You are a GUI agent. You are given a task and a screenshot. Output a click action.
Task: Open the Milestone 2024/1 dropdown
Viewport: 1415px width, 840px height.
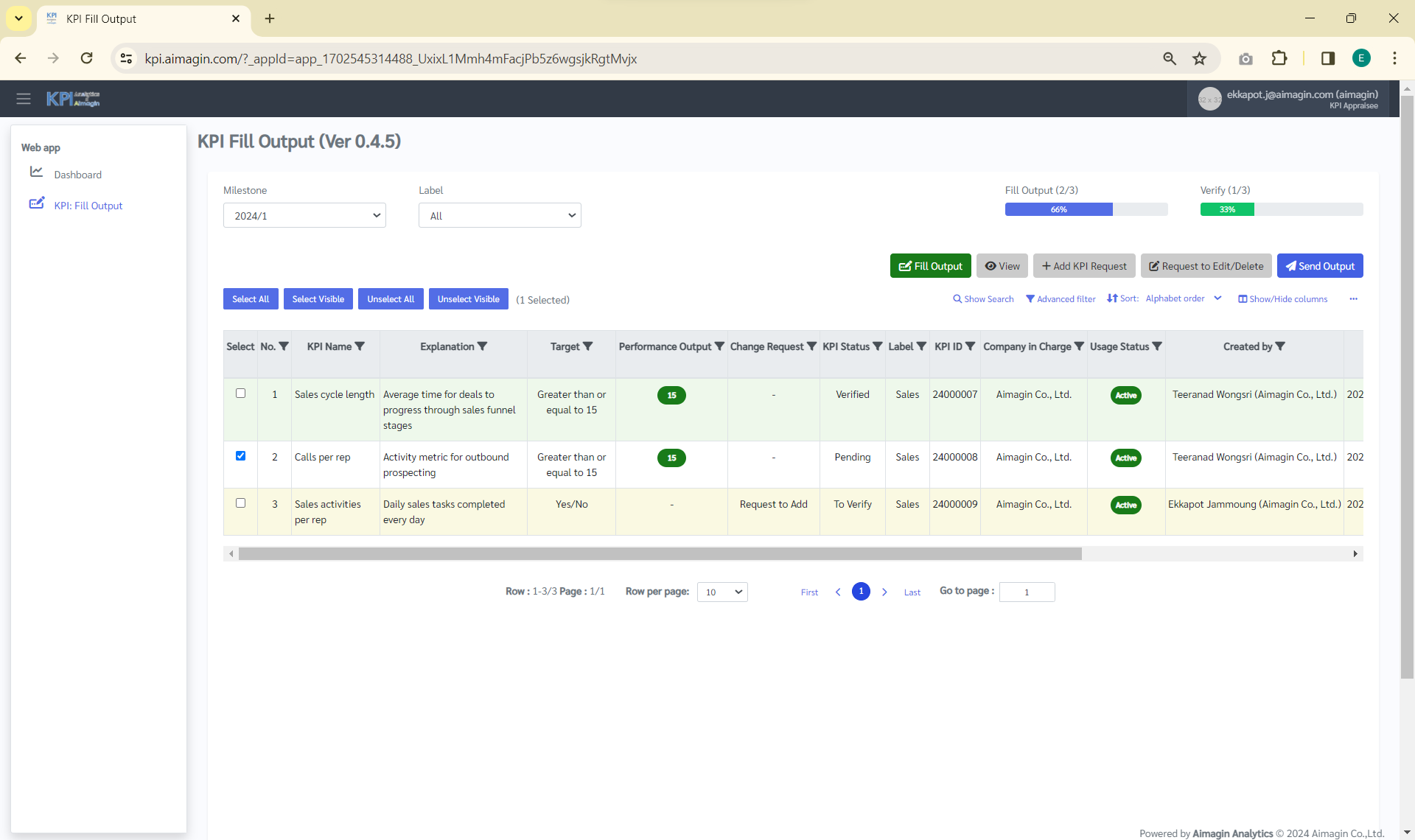[304, 216]
